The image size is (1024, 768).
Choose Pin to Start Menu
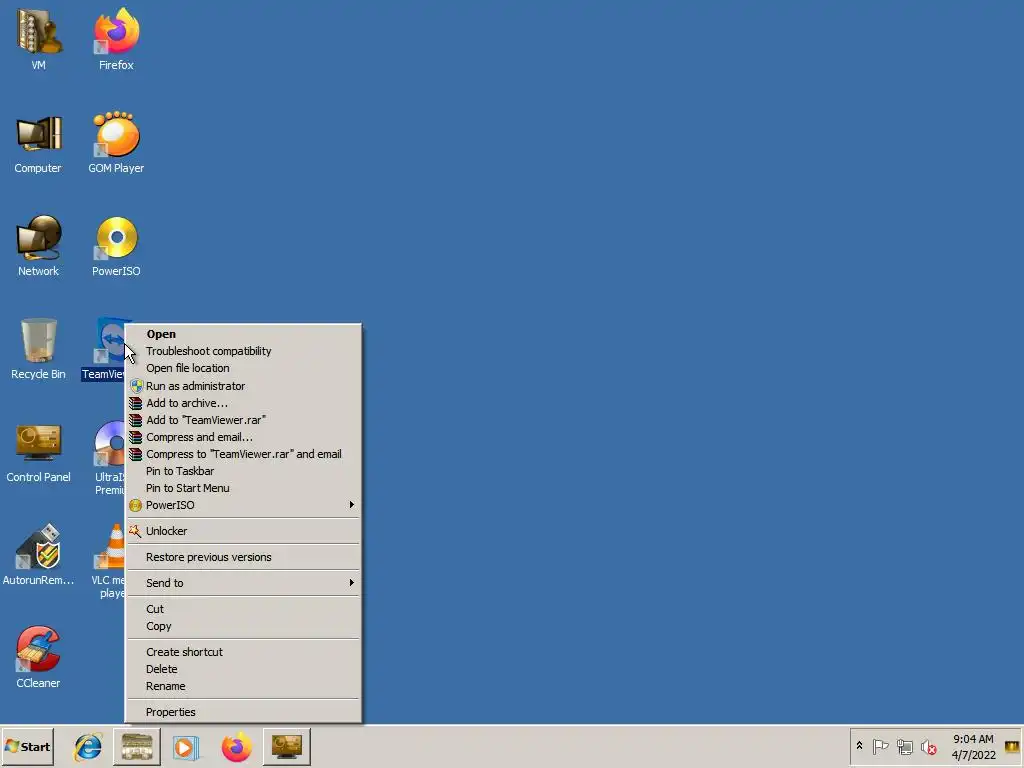243,488
